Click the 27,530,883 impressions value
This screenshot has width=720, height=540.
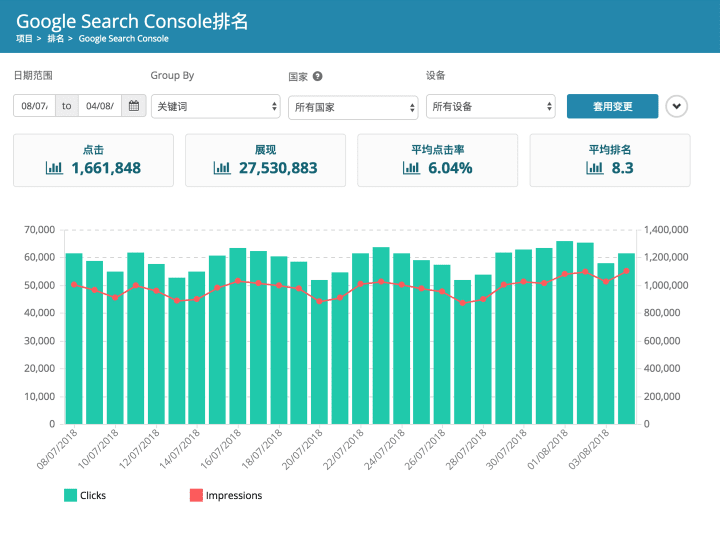278,168
